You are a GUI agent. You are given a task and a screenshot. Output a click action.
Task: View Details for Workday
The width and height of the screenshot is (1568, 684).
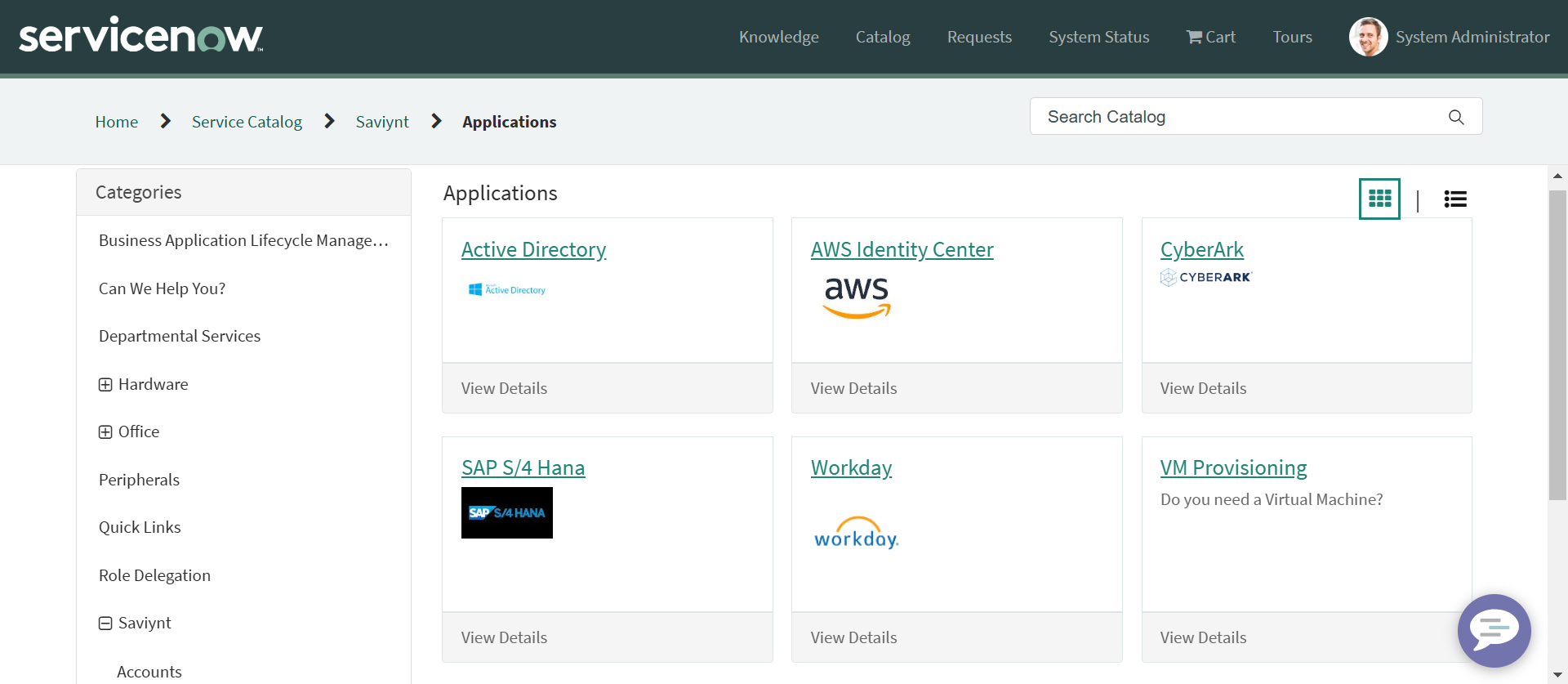[x=853, y=637]
